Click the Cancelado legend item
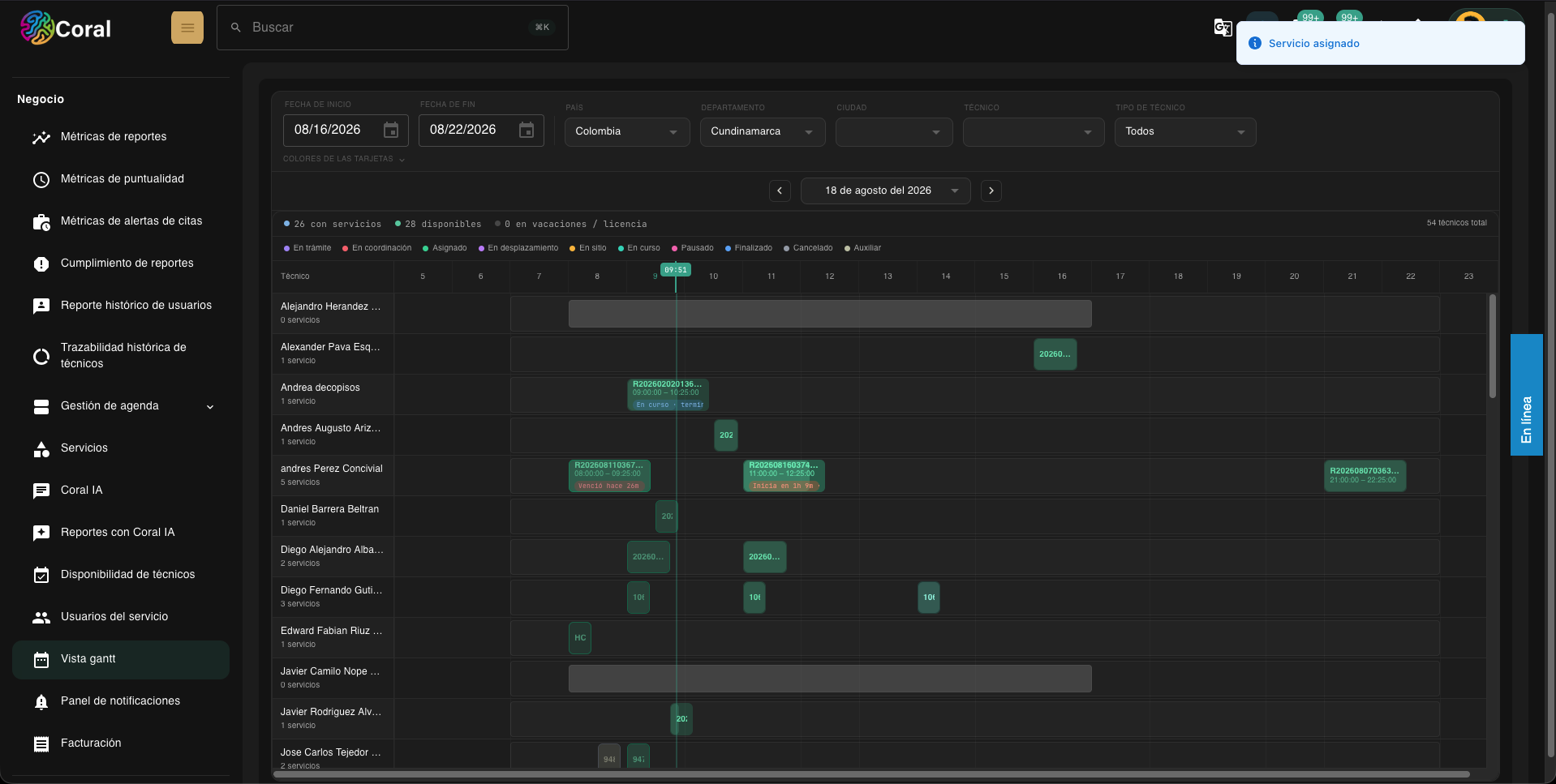 [x=808, y=248]
